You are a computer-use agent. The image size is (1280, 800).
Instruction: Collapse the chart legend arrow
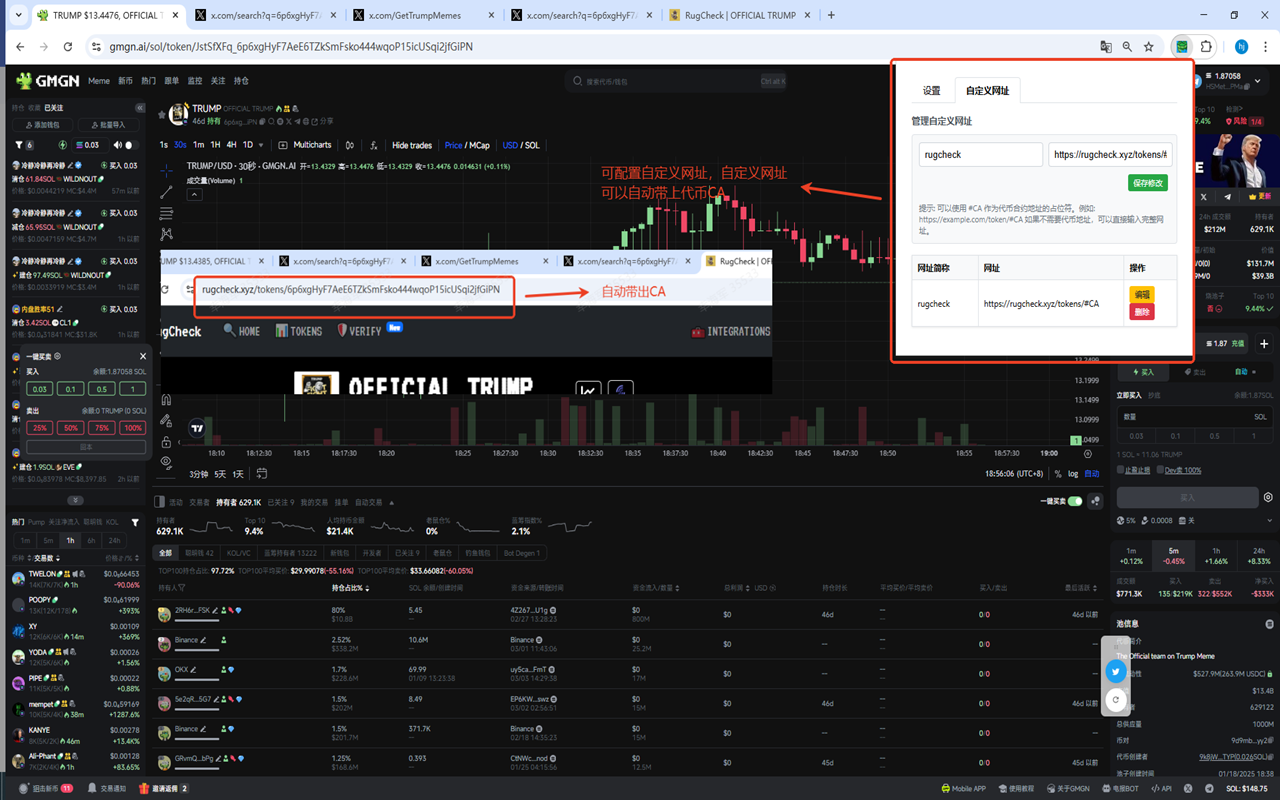[194, 195]
